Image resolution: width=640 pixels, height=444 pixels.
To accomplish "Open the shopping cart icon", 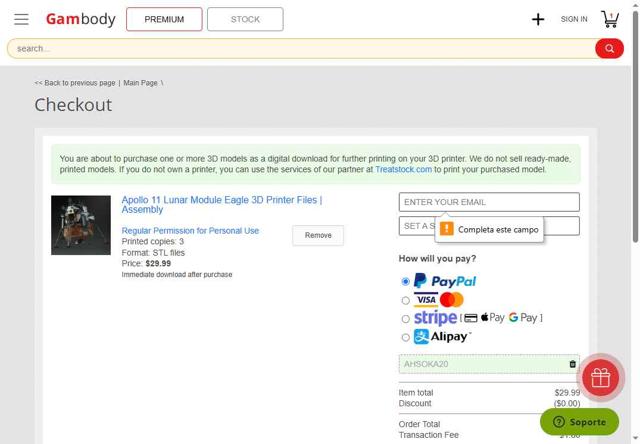I will (x=610, y=19).
